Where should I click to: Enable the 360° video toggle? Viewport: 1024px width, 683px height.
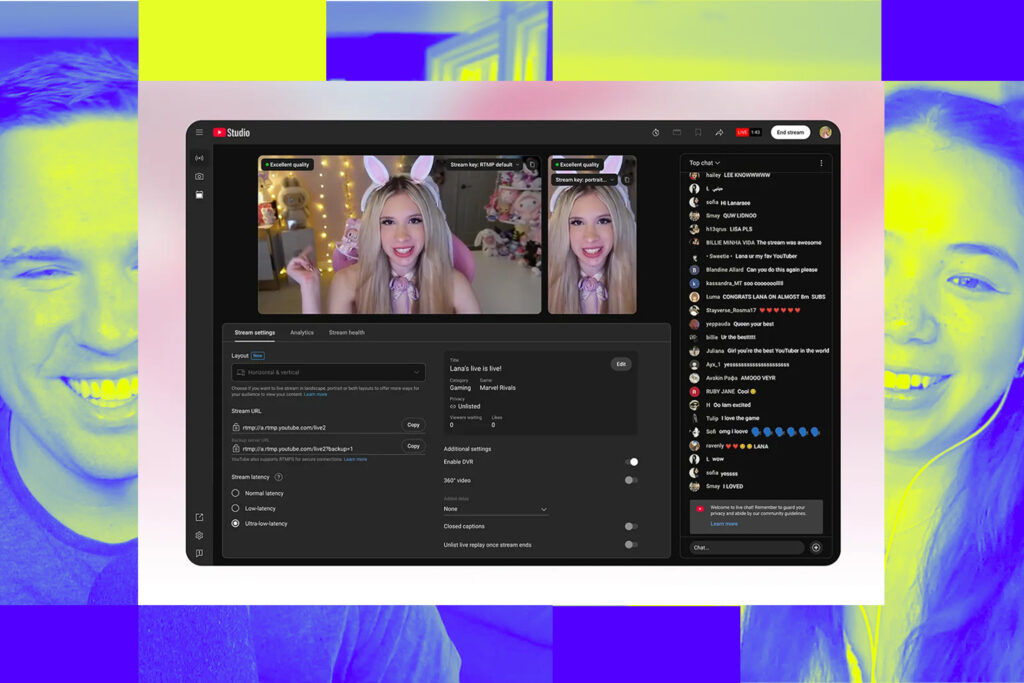click(x=631, y=480)
